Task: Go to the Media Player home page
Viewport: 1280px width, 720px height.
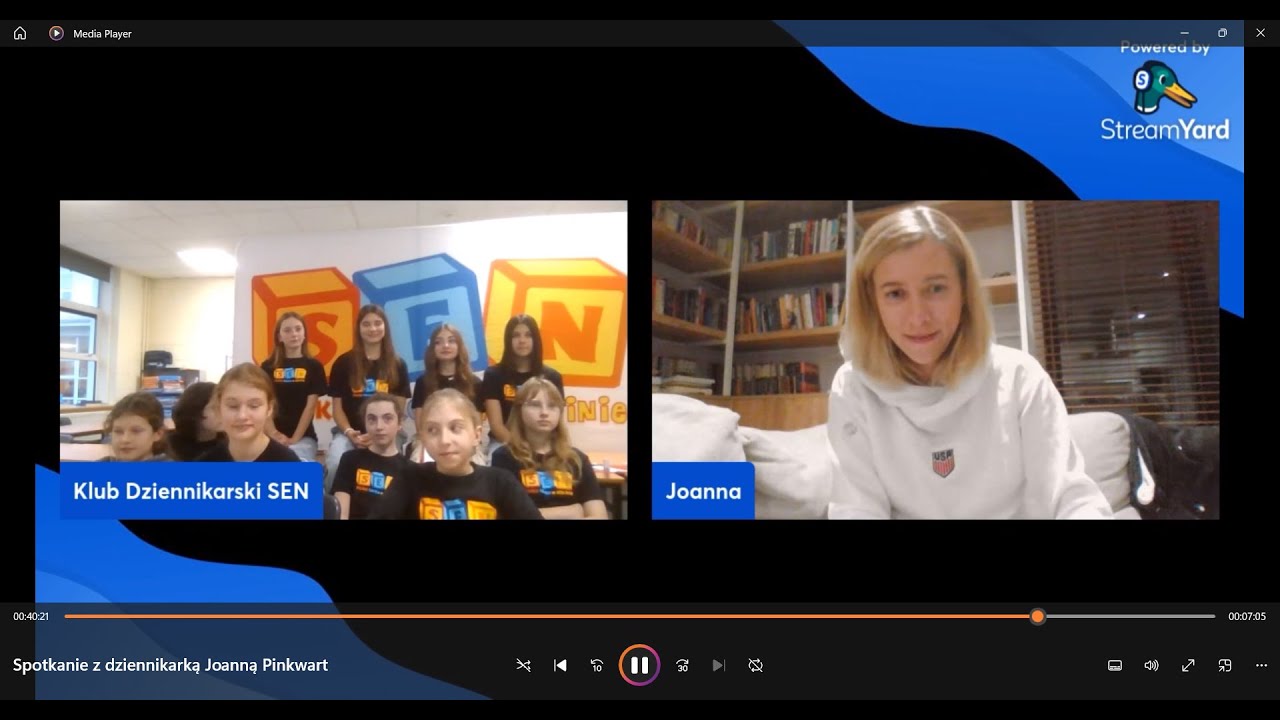Action: click(x=20, y=33)
